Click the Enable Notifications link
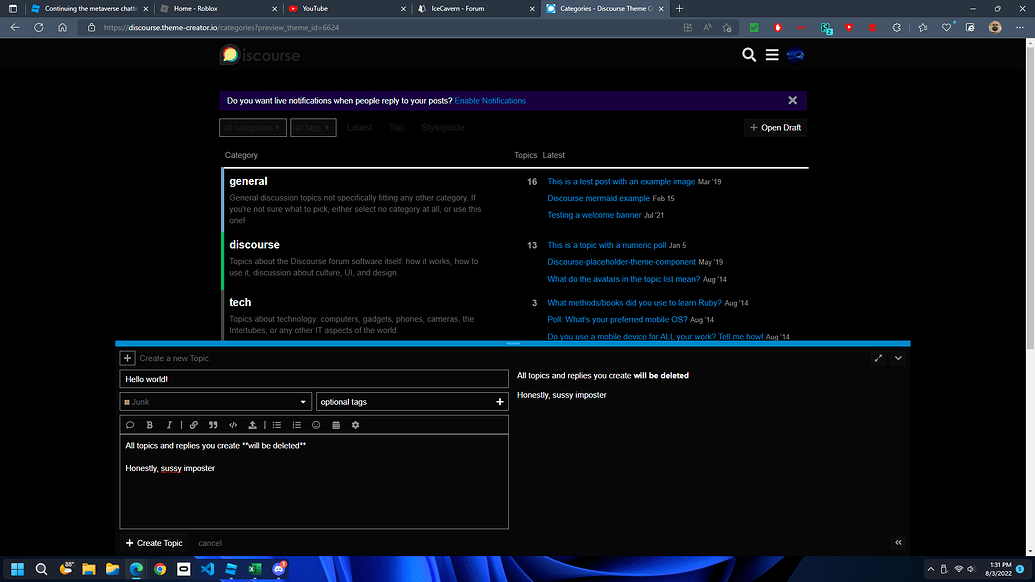The height and width of the screenshot is (582, 1035). tap(490, 101)
